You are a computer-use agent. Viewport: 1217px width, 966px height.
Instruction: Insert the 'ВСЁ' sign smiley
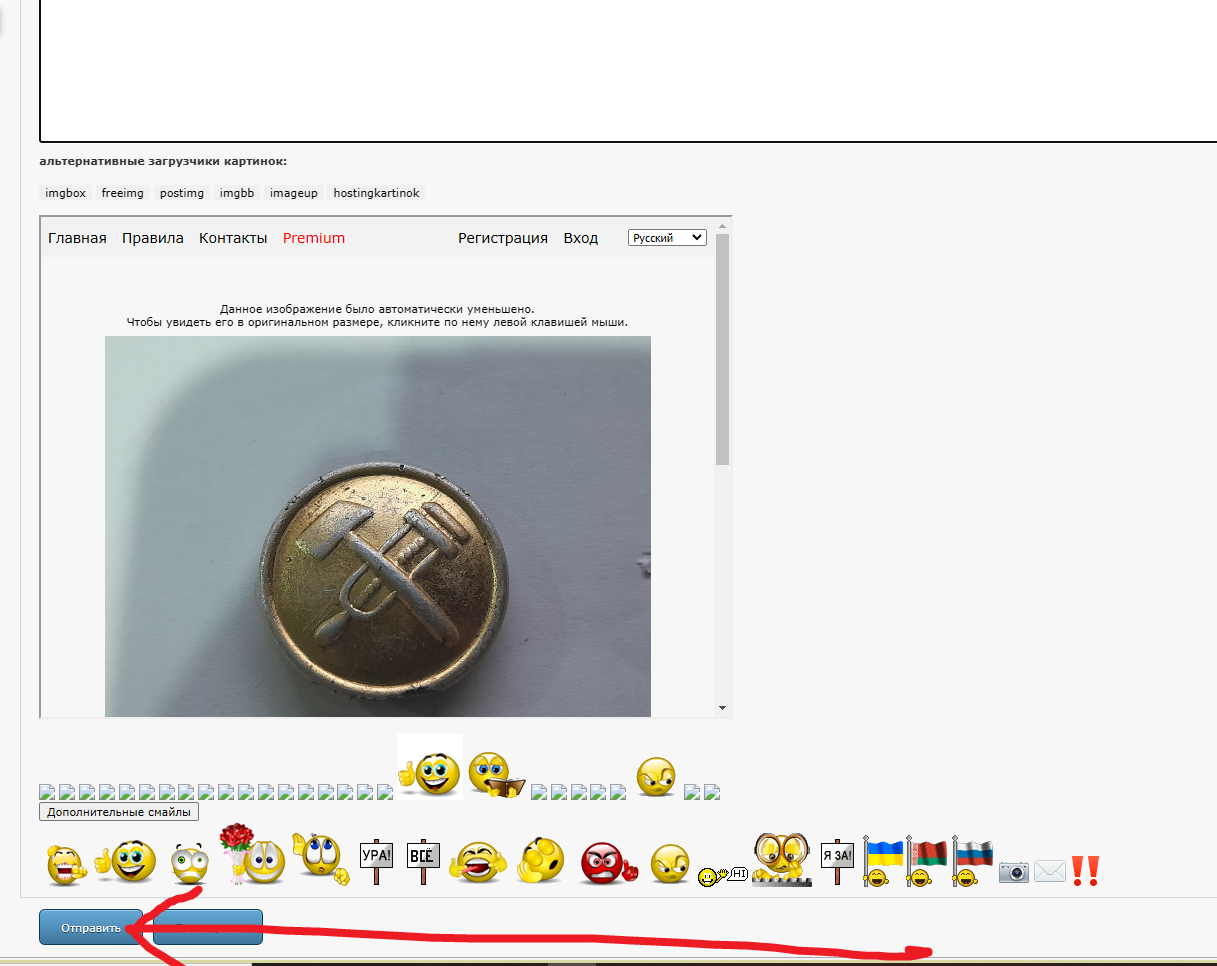pyautogui.click(x=424, y=861)
